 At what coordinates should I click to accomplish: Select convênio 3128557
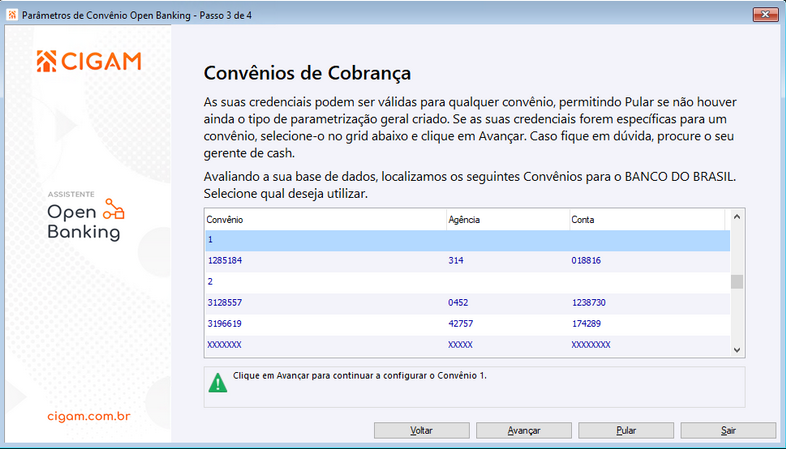point(467,303)
